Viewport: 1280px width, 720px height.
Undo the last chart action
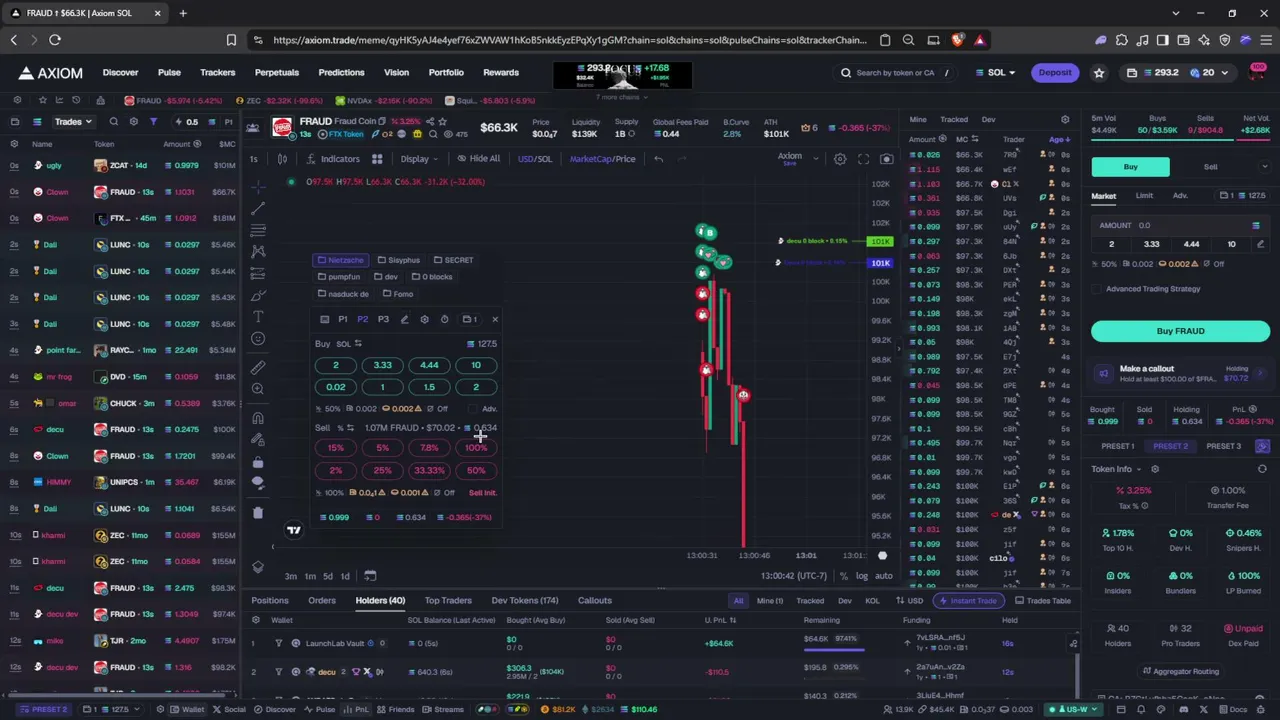point(658,159)
